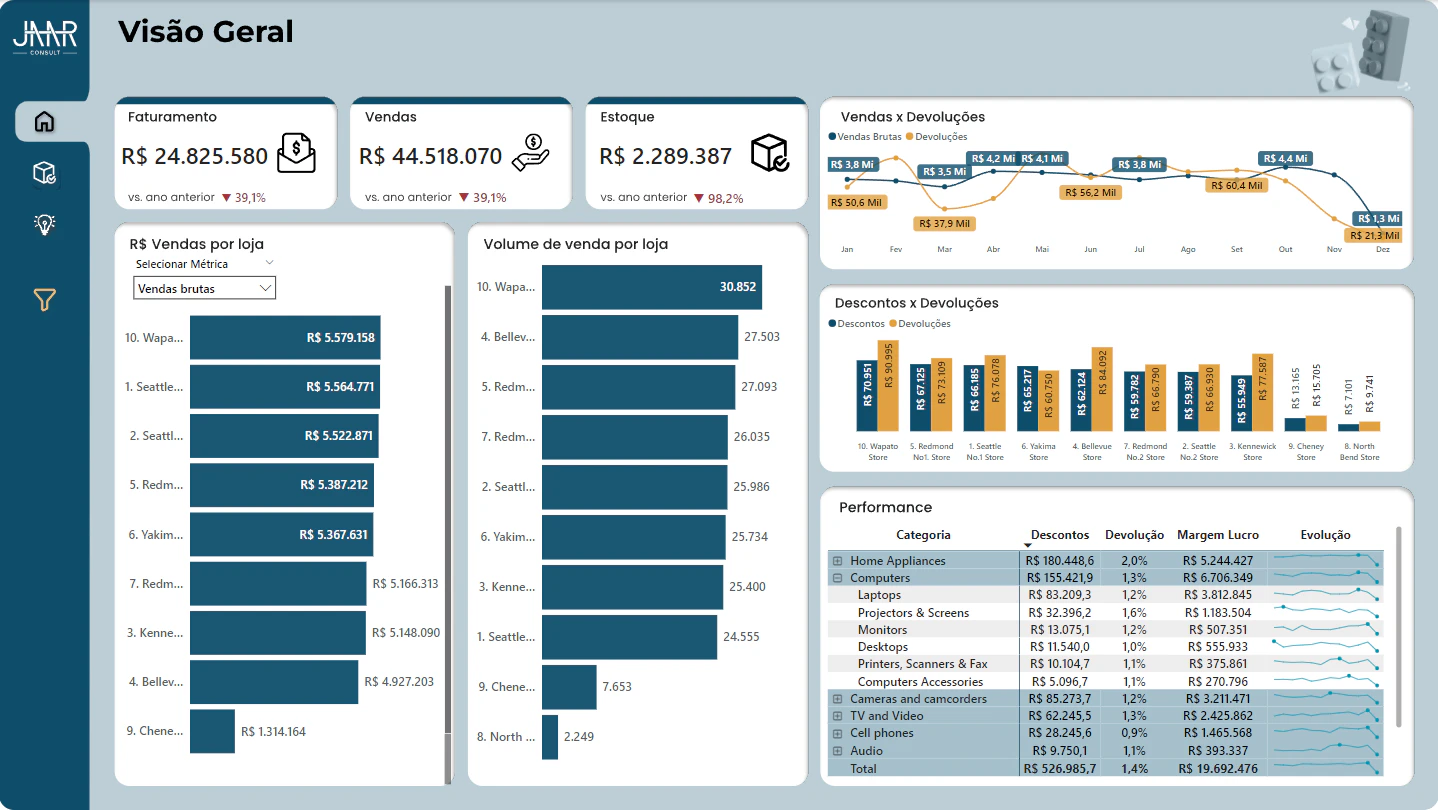Click the Printers, Scanners & Fax row
This screenshot has height=810, width=1438.
pyautogui.click(x=1105, y=664)
